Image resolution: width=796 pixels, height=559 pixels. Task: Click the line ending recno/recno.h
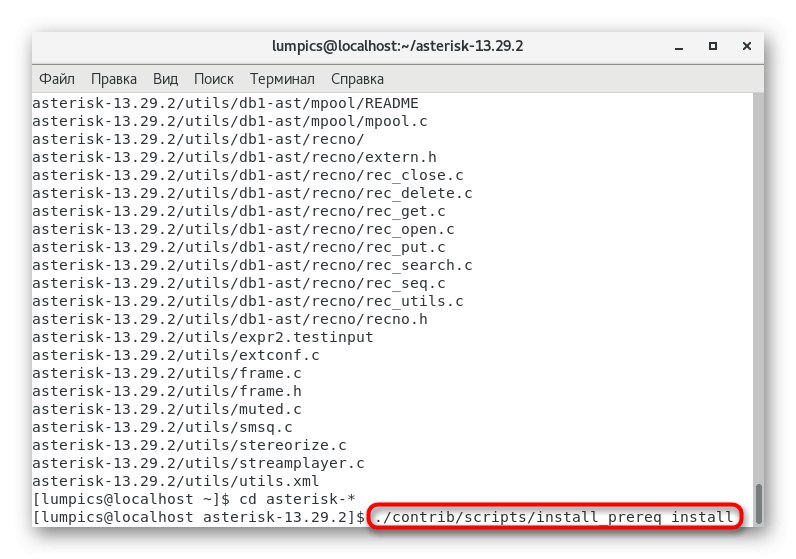pyautogui.click(x=230, y=319)
